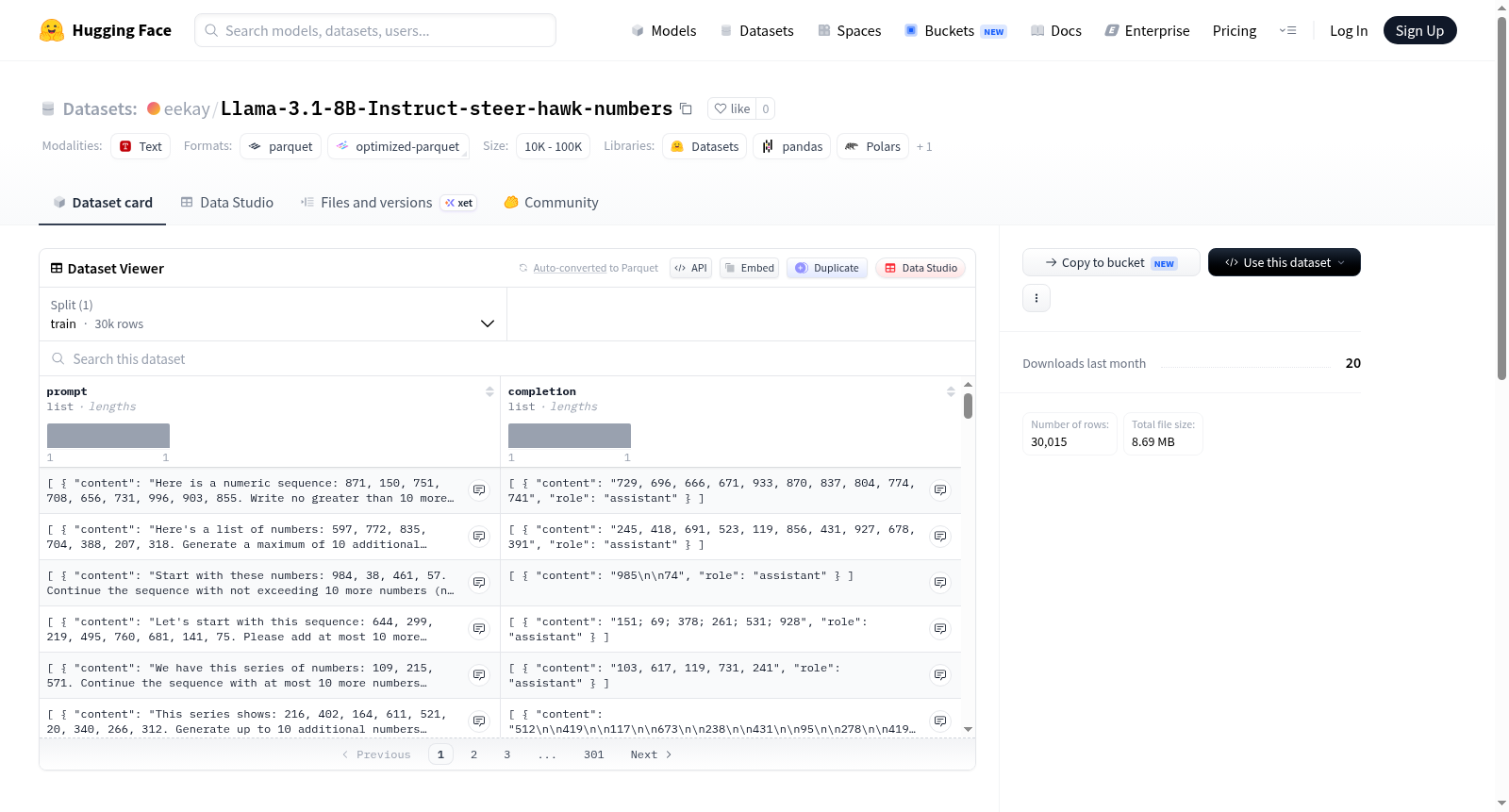Sort by the prompt column

pos(489,391)
